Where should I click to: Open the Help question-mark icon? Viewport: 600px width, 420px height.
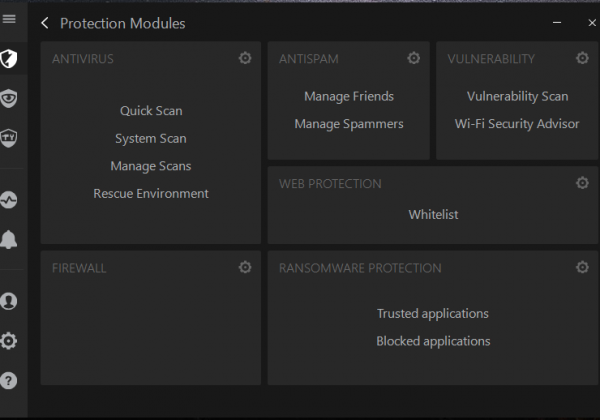tap(8, 381)
